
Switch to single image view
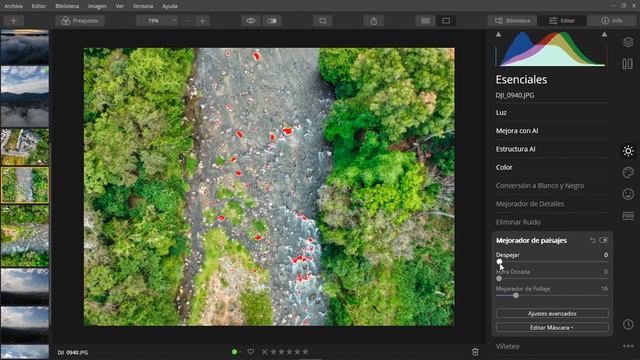click(446, 21)
